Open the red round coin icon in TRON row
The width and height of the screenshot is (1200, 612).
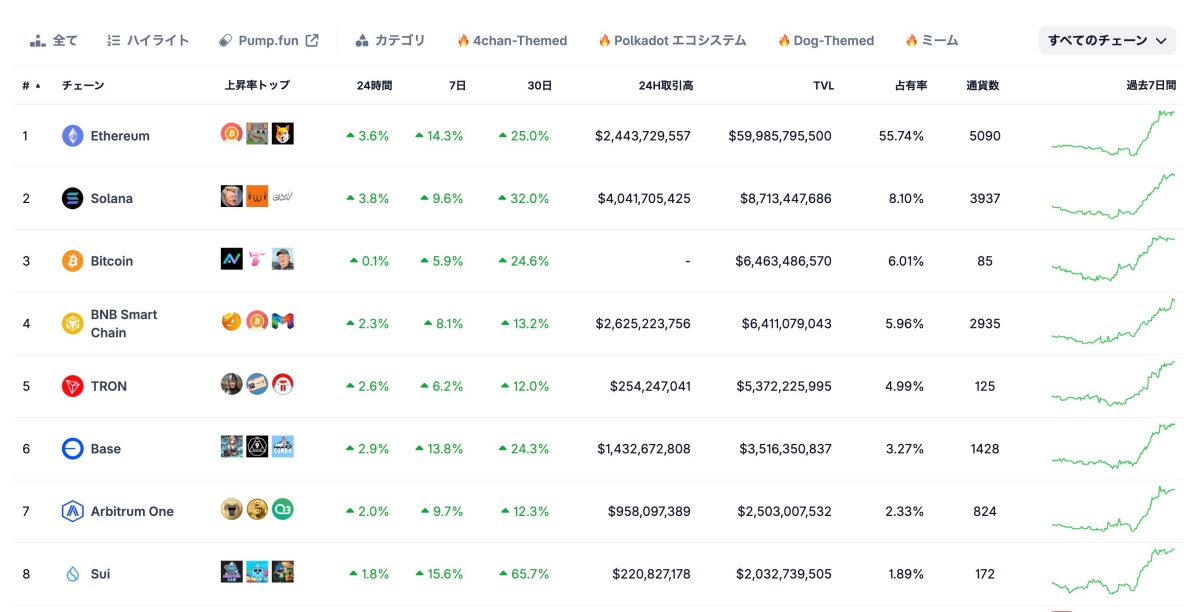[x=283, y=384]
